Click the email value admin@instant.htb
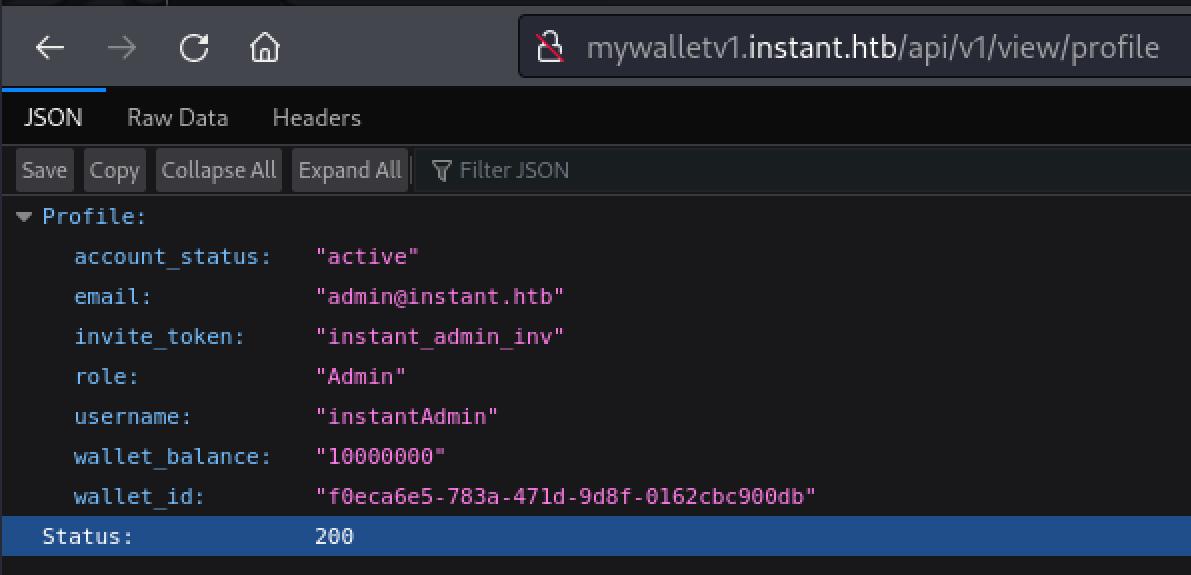The height and width of the screenshot is (575, 1191). [x=440, y=297]
